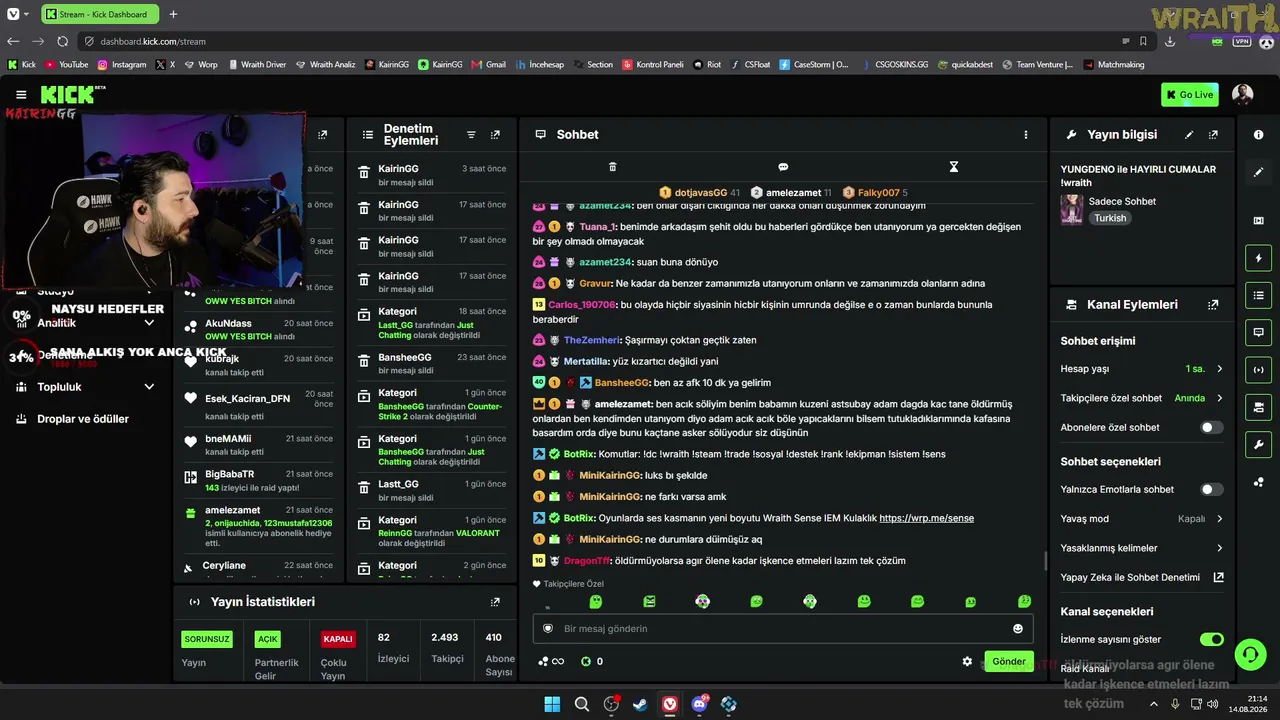Open the CSFloat bookmark
The image size is (1280, 720).
point(750,65)
